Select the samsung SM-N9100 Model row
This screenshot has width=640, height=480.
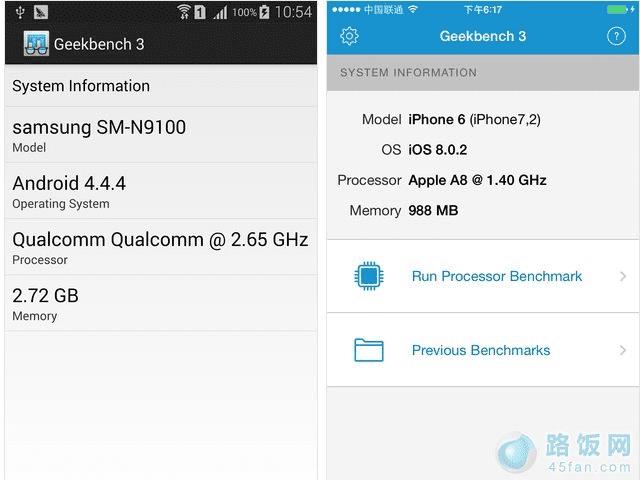[161, 135]
